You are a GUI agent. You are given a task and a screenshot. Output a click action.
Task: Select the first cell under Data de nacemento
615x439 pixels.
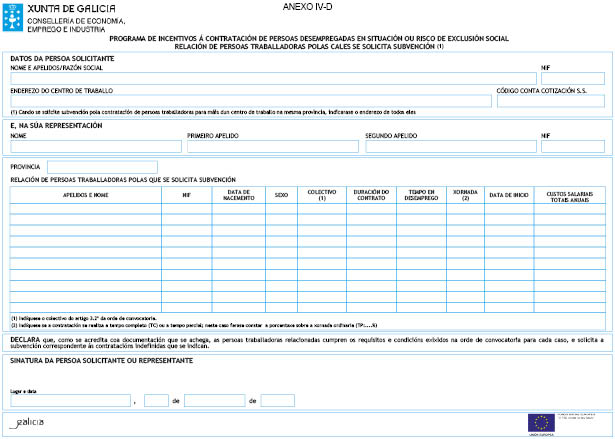click(x=238, y=209)
